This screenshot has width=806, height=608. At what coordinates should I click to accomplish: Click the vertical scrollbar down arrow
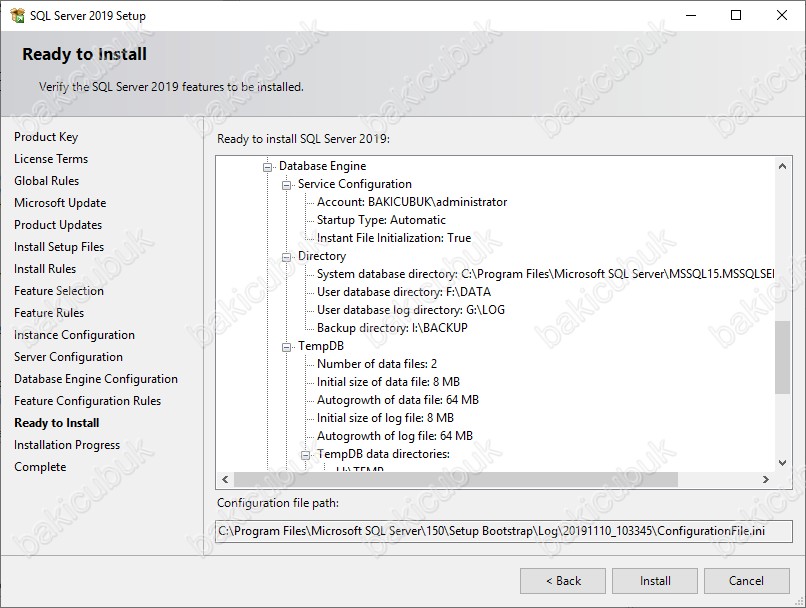tap(782, 463)
